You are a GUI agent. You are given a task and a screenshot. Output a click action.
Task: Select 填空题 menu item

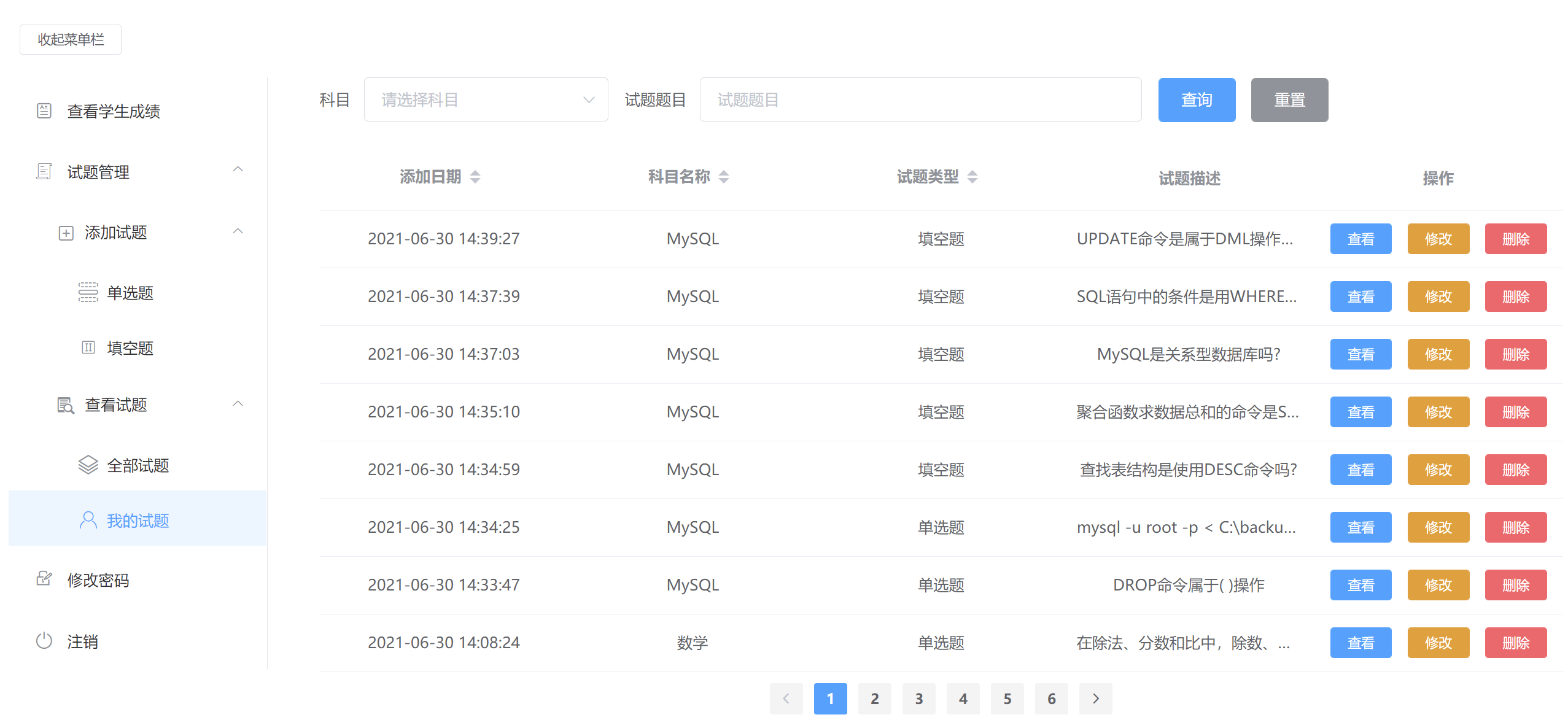pos(138,348)
